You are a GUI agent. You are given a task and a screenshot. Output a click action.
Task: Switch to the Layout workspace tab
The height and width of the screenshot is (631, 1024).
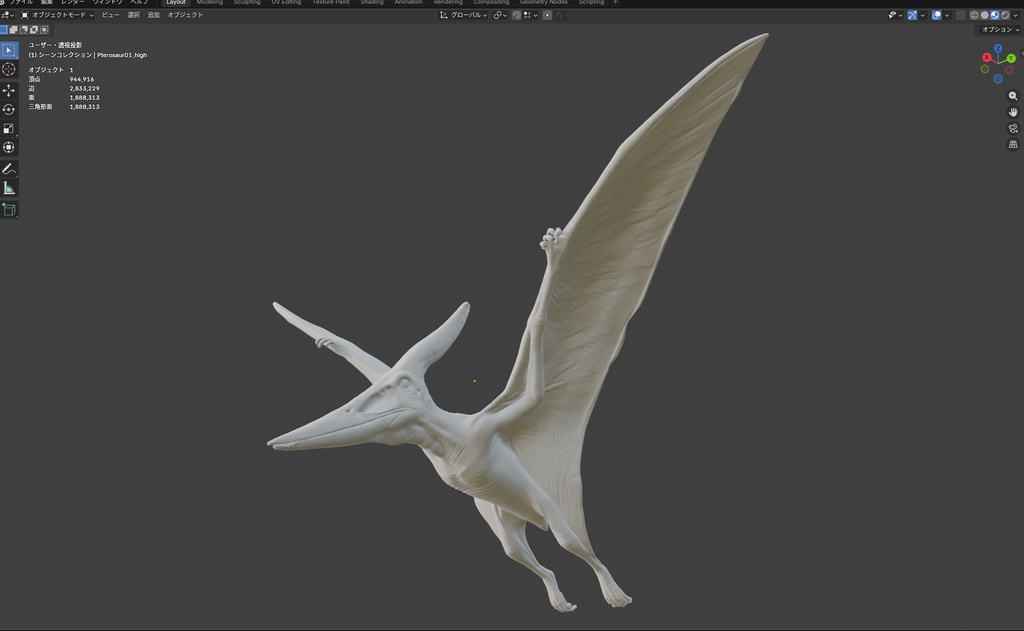176,3
